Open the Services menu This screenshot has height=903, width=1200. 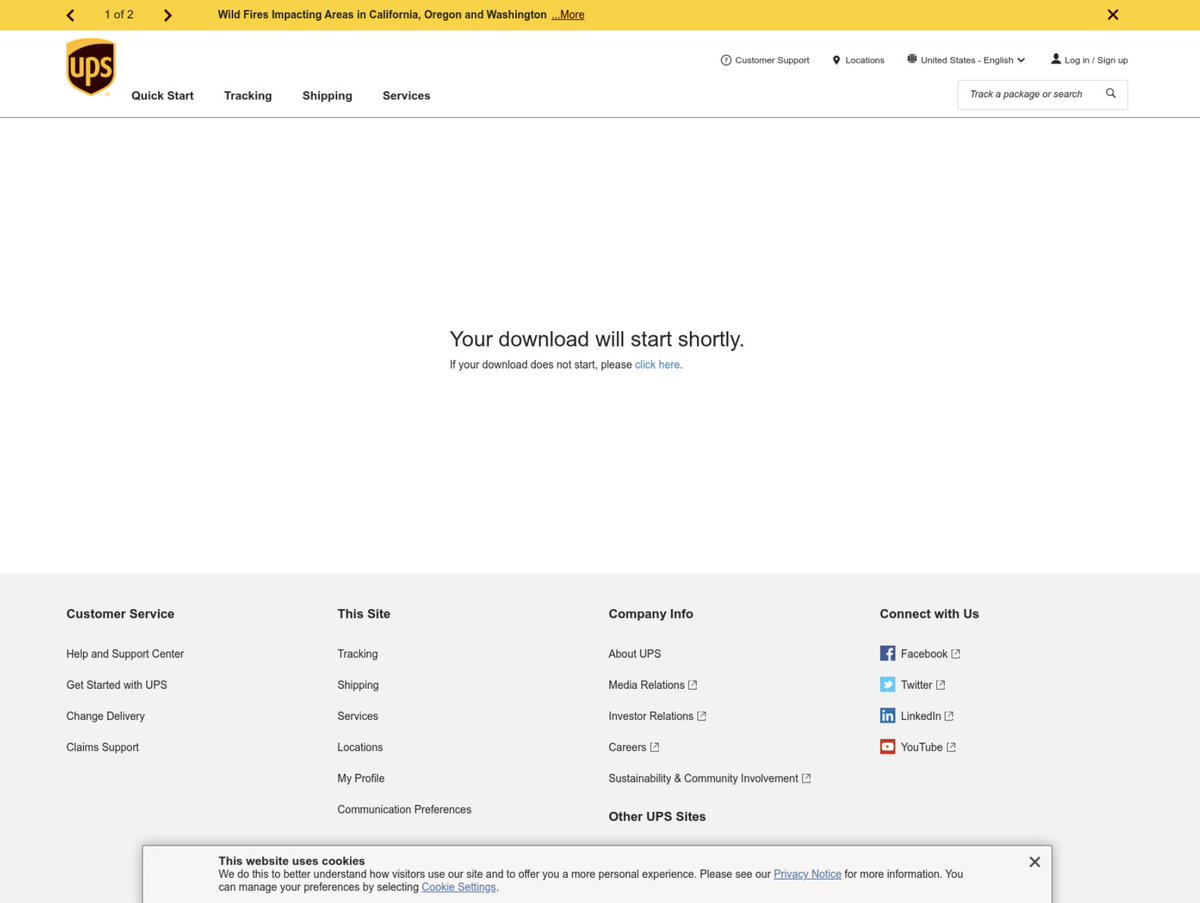pyautogui.click(x=406, y=95)
